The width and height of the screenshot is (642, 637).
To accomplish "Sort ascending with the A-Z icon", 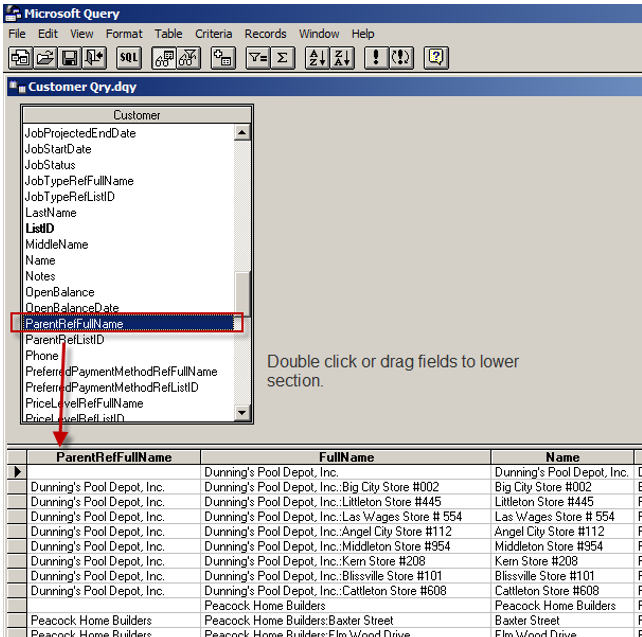I will pyautogui.click(x=316, y=58).
